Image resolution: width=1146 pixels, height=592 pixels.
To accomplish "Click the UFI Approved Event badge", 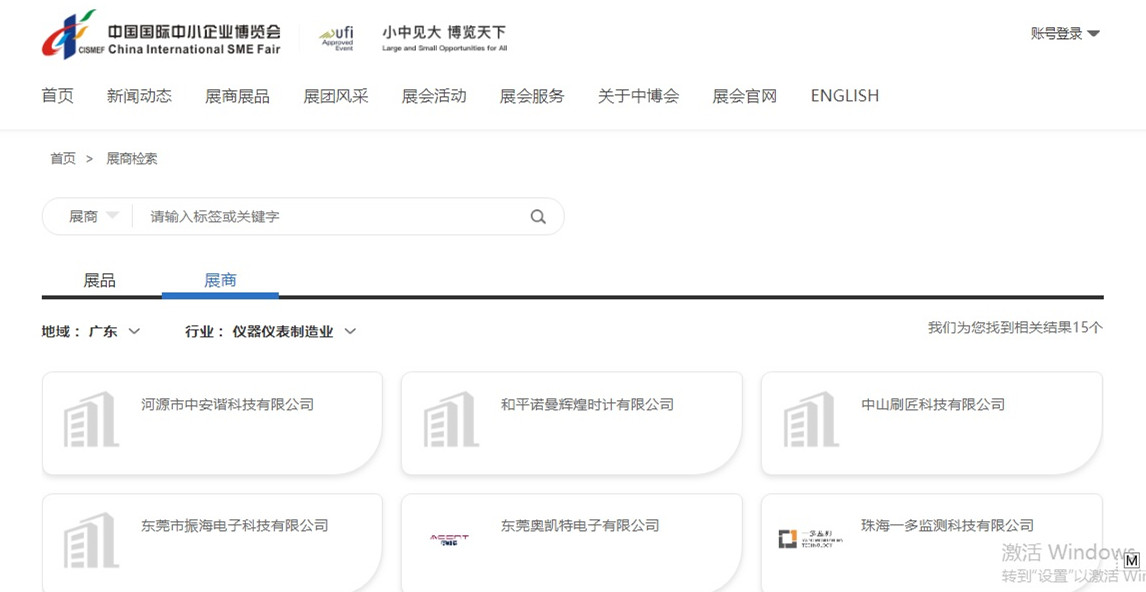I will click(337, 38).
